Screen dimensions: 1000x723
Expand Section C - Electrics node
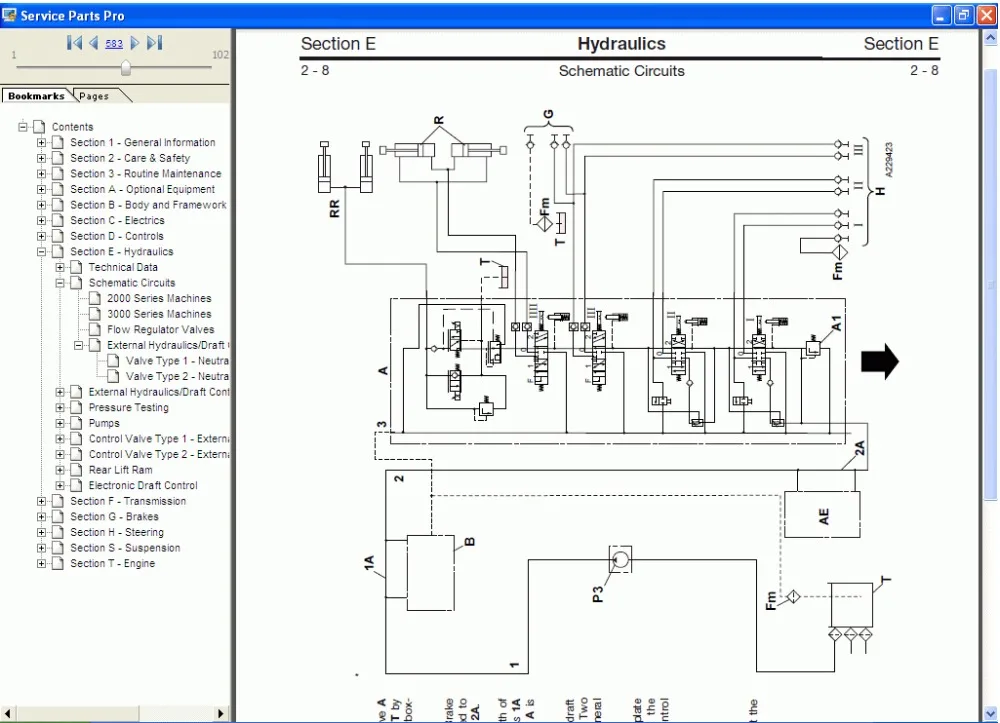tap(41, 221)
